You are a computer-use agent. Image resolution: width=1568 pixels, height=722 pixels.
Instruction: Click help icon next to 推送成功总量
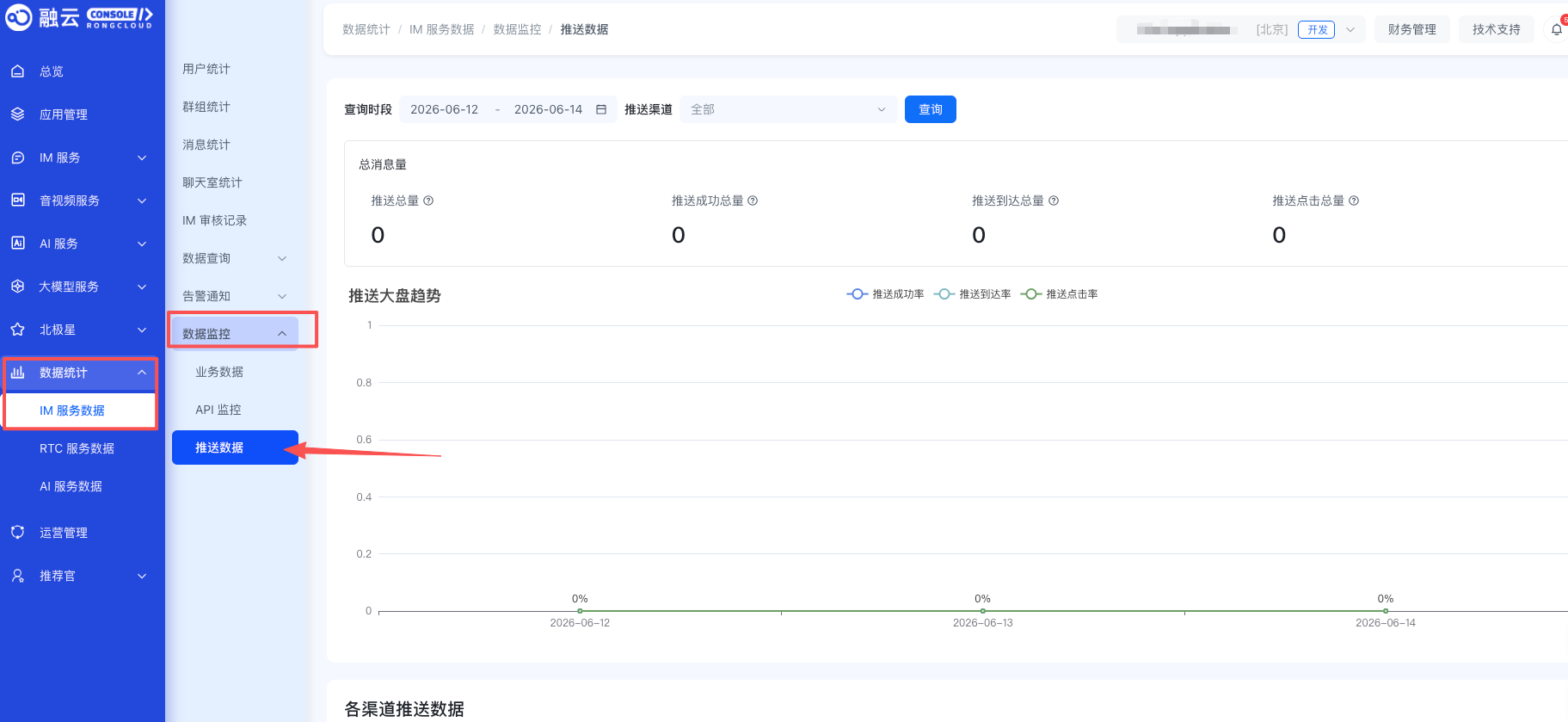coord(753,201)
